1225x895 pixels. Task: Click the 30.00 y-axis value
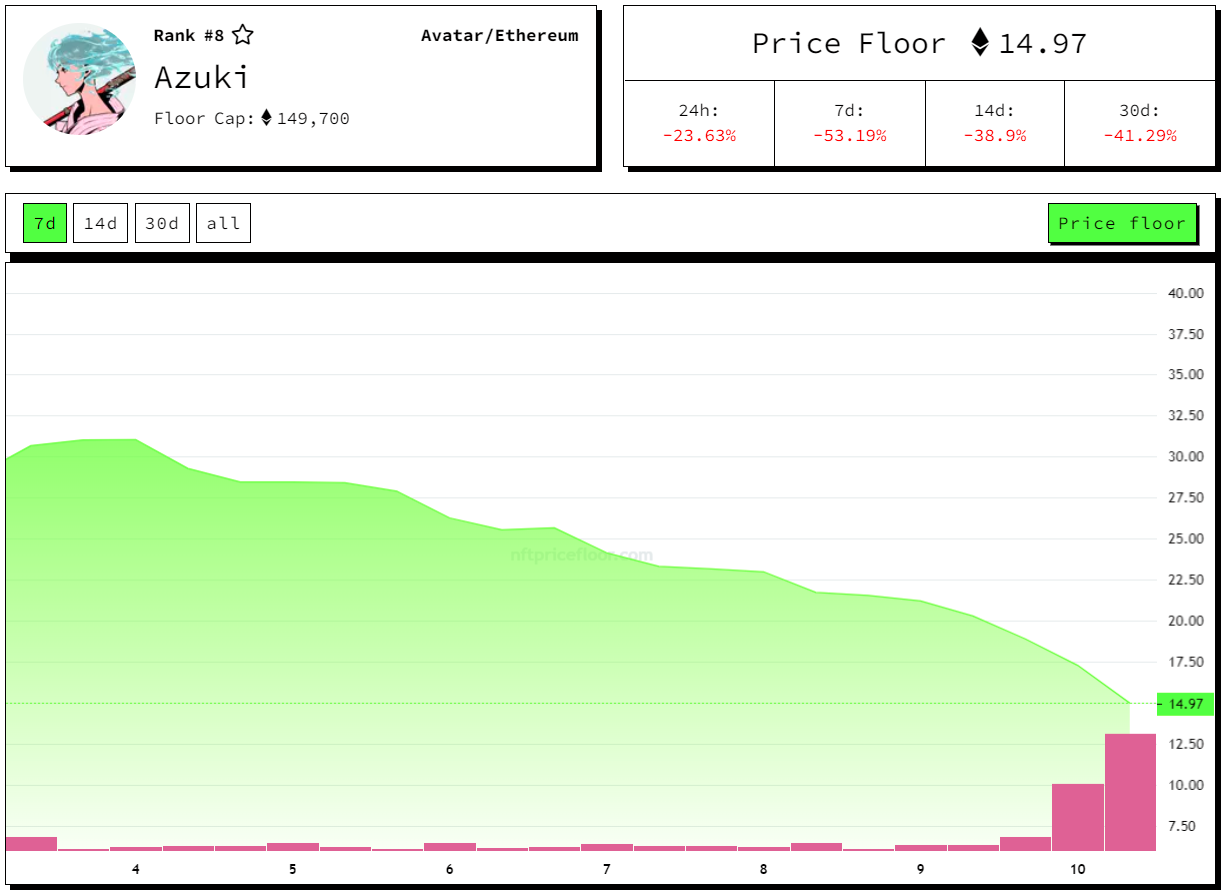click(1185, 457)
